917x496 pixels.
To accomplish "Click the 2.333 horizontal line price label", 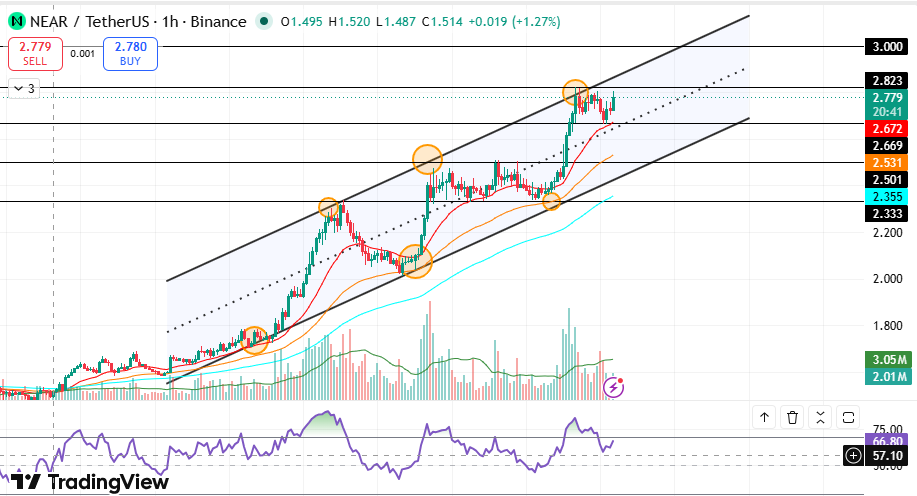I will [887, 213].
